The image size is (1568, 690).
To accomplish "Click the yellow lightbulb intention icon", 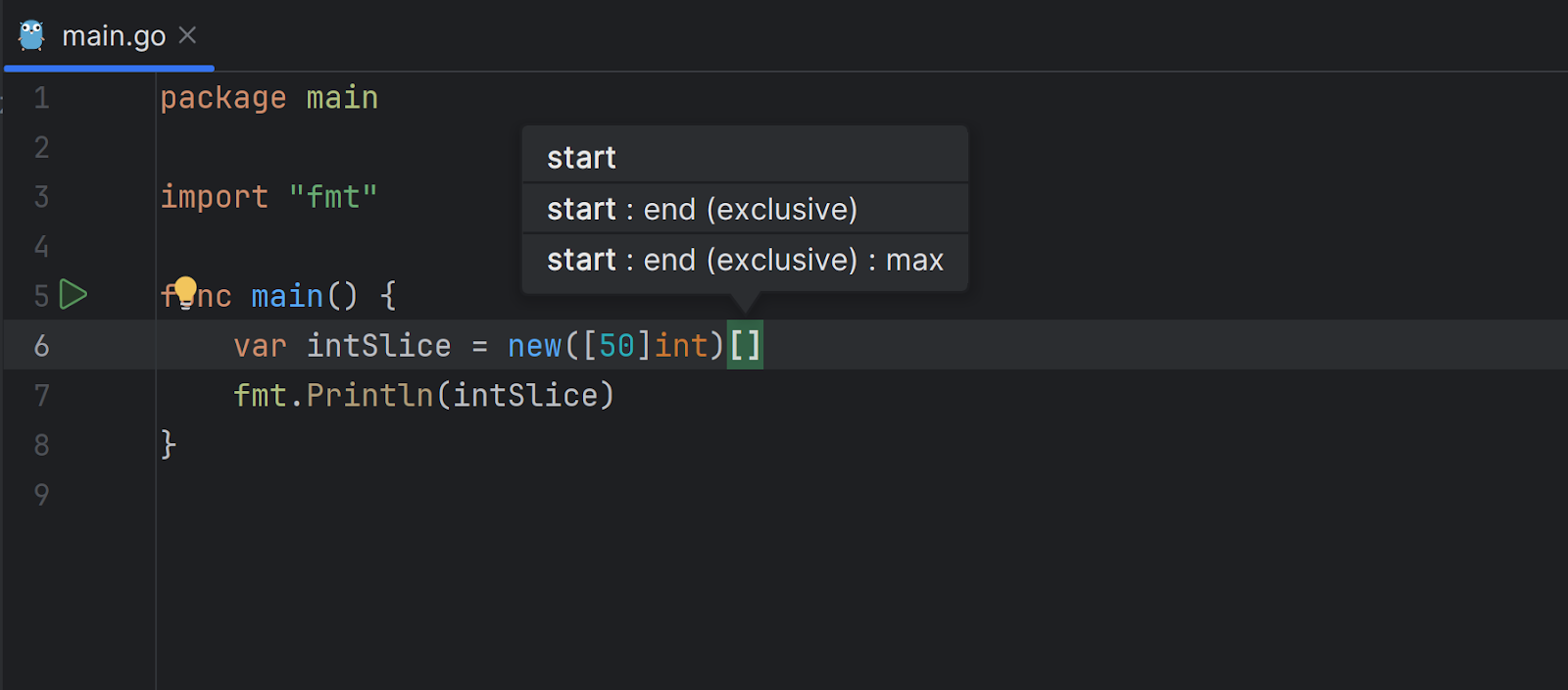I will point(185,292).
